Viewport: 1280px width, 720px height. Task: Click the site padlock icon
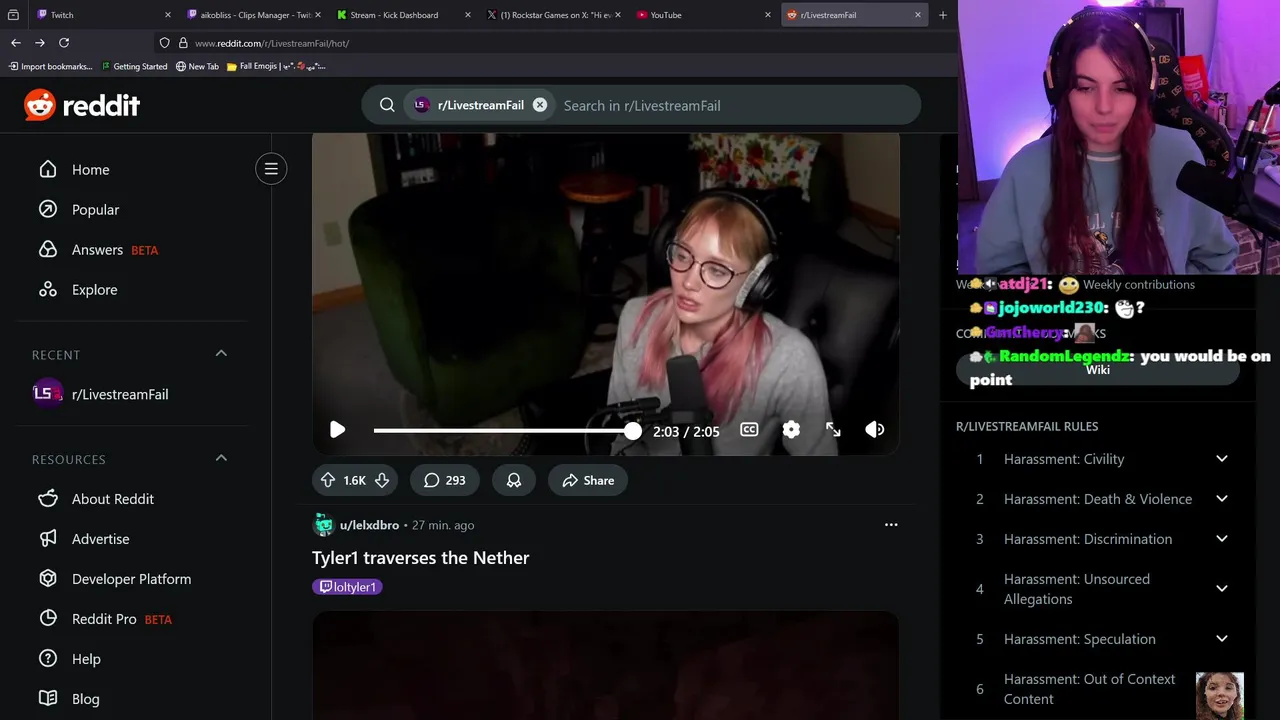183,43
